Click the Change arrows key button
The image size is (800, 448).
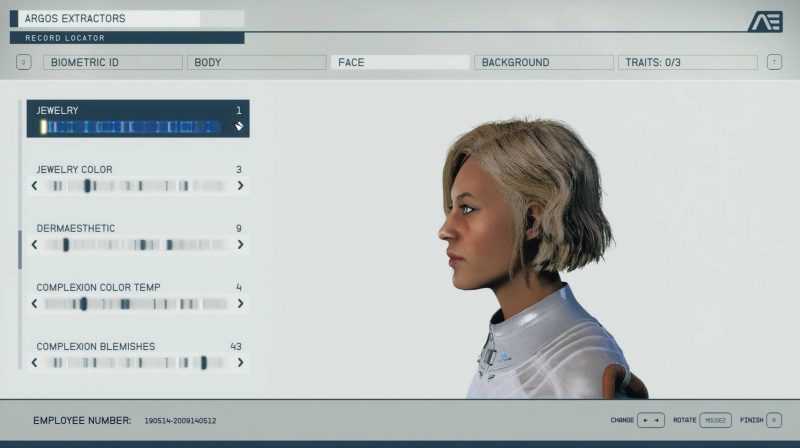point(651,420)
